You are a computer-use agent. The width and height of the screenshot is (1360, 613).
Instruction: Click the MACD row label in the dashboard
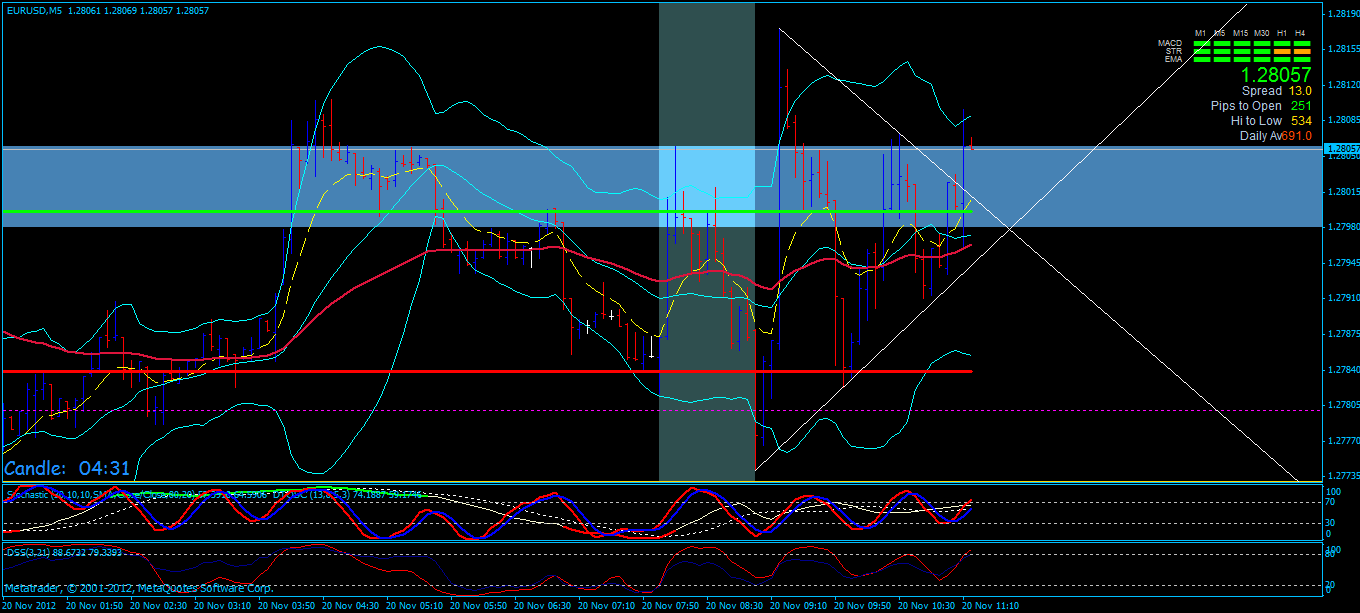coord(1172,43)
